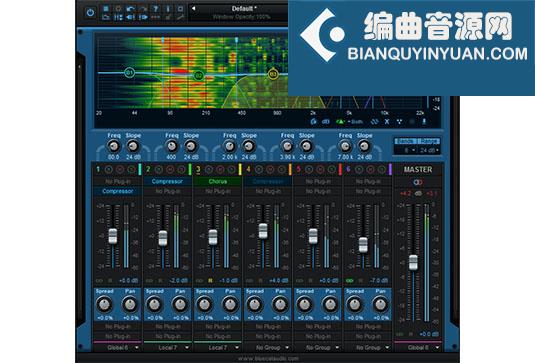This screenshot has width=535, height=363.
Task: Click the wrench tool icon in the toolbar
Action: point(180,17)
